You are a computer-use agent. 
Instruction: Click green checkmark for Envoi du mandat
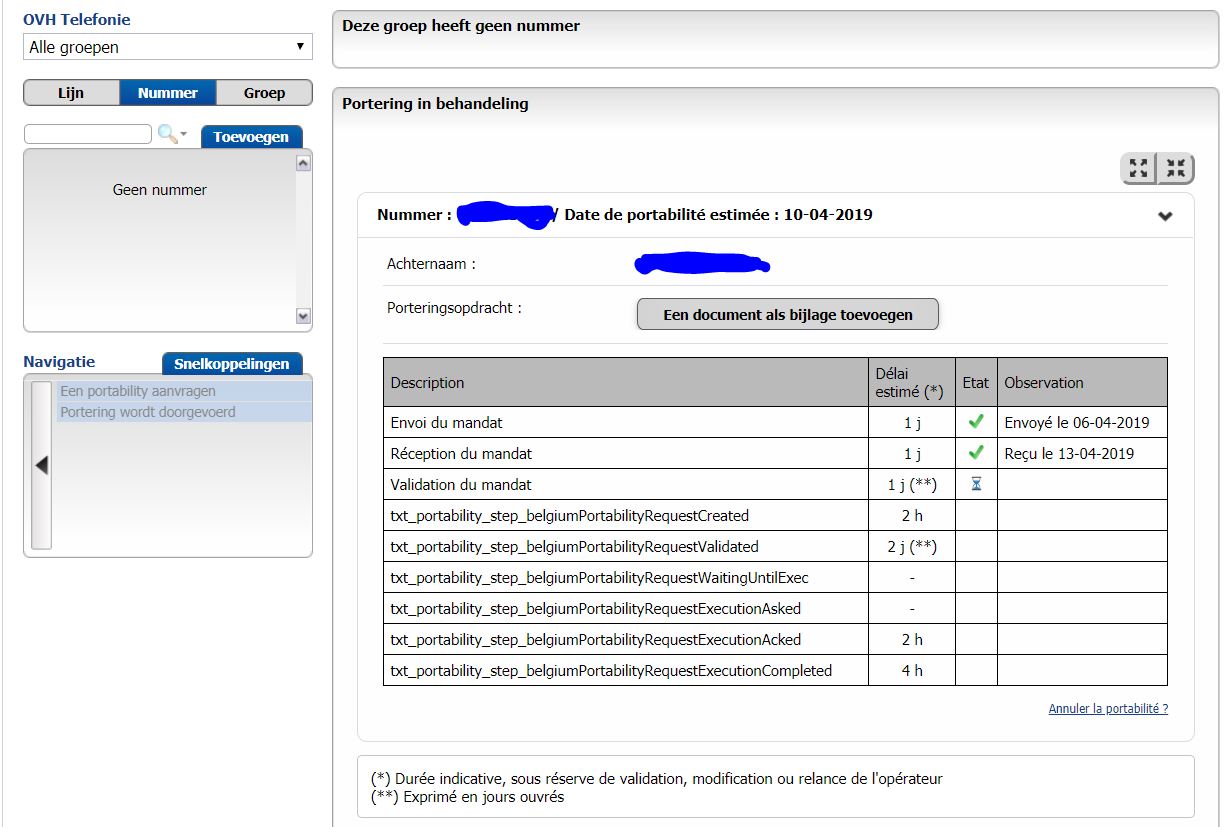[x=976, y=422]
